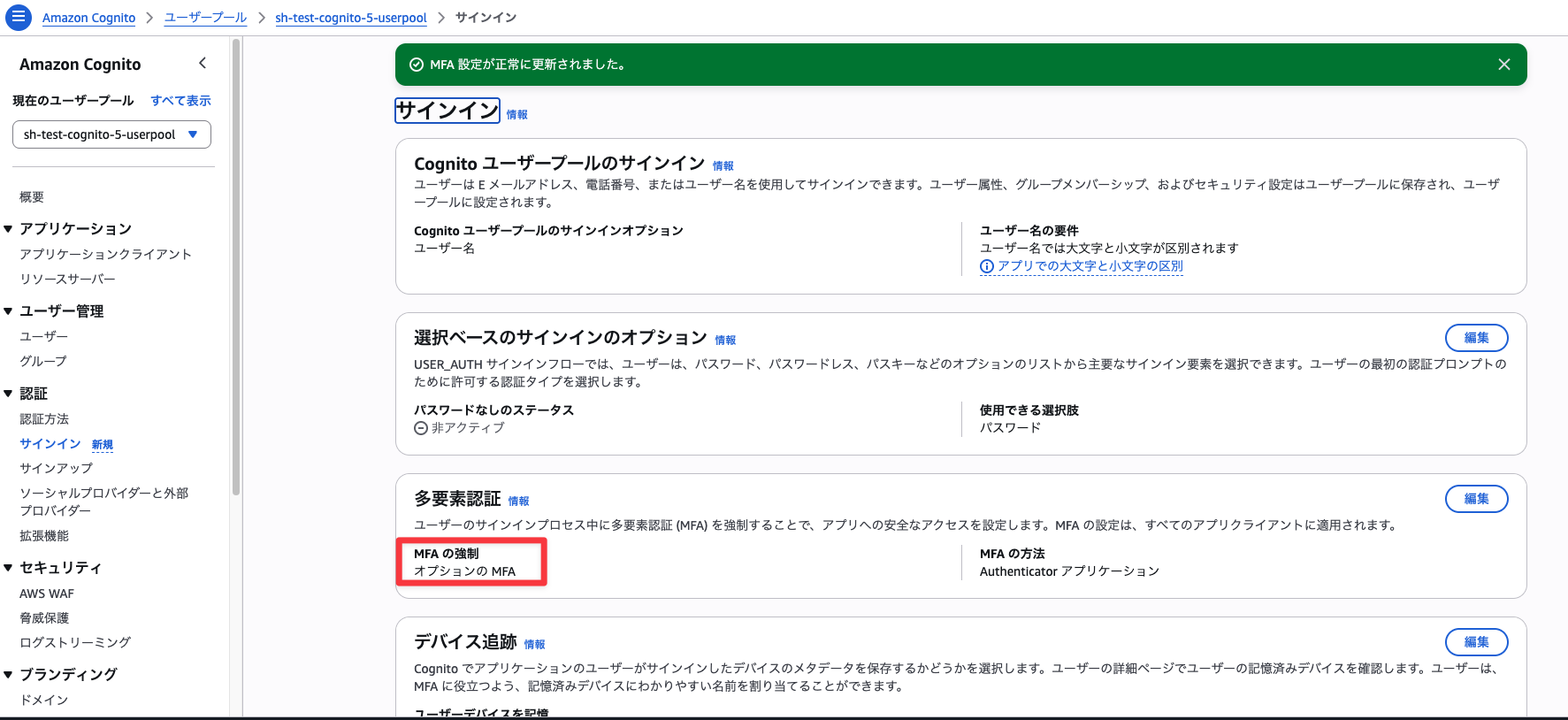The image size is (1568, 720).
Task: Open 概要 in sidebar
Action: (32, 197)
